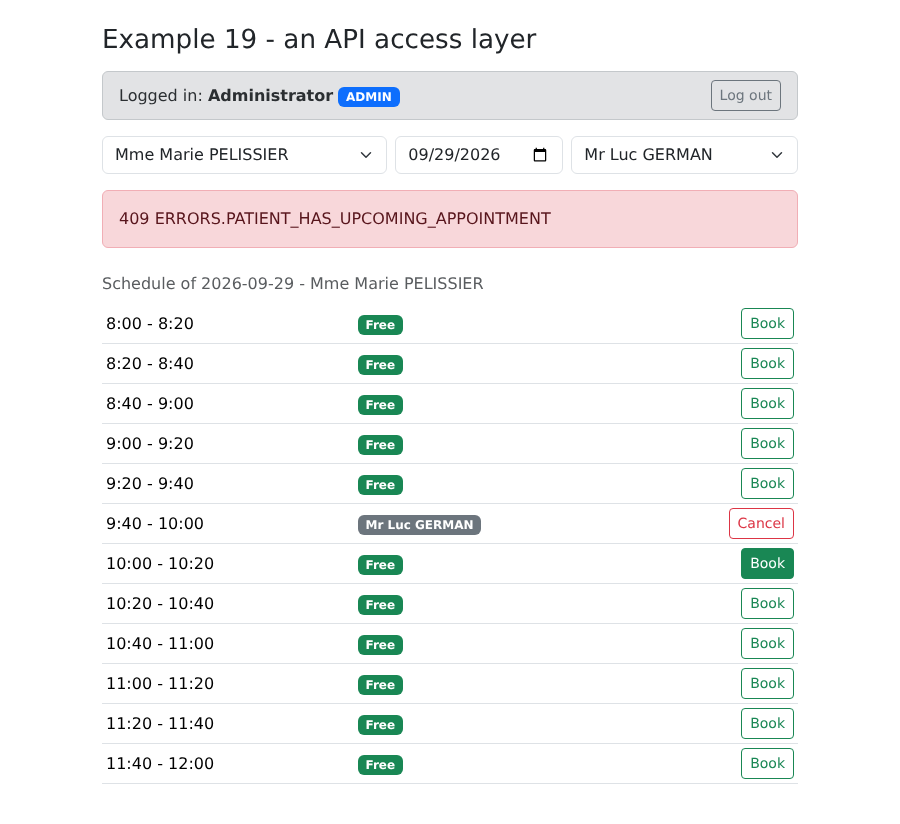900x824 pixels.
Task: Click the 'Schedule of 2026-09-29' caption
Action: [293, 283]
